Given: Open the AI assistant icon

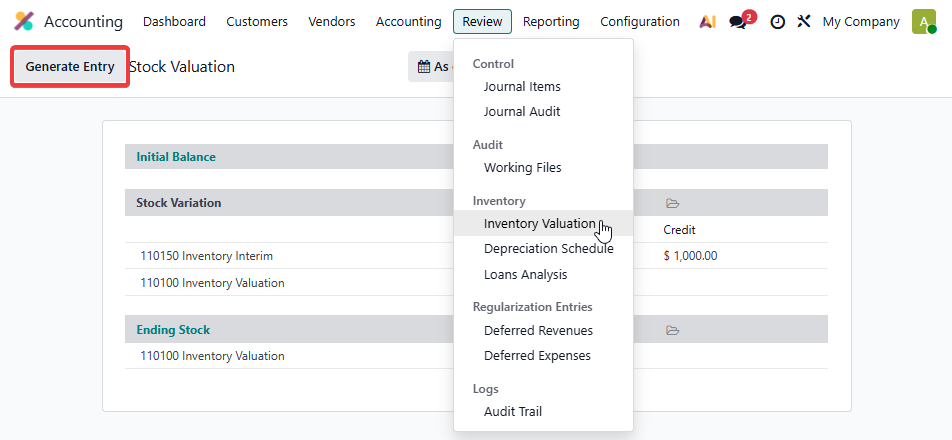Looking at the screenshot, I should [x=707, y=21].
